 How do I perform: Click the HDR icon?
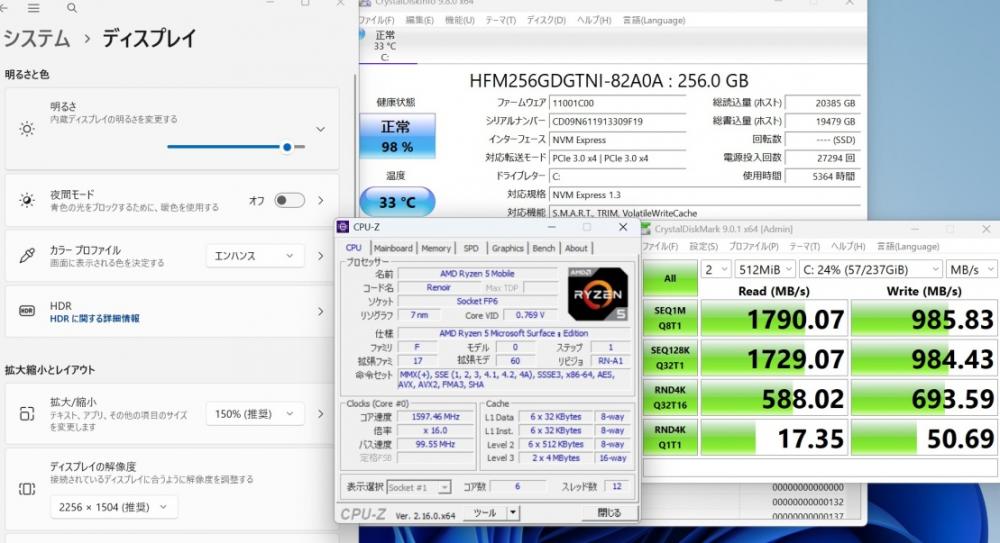coord(27,311)
